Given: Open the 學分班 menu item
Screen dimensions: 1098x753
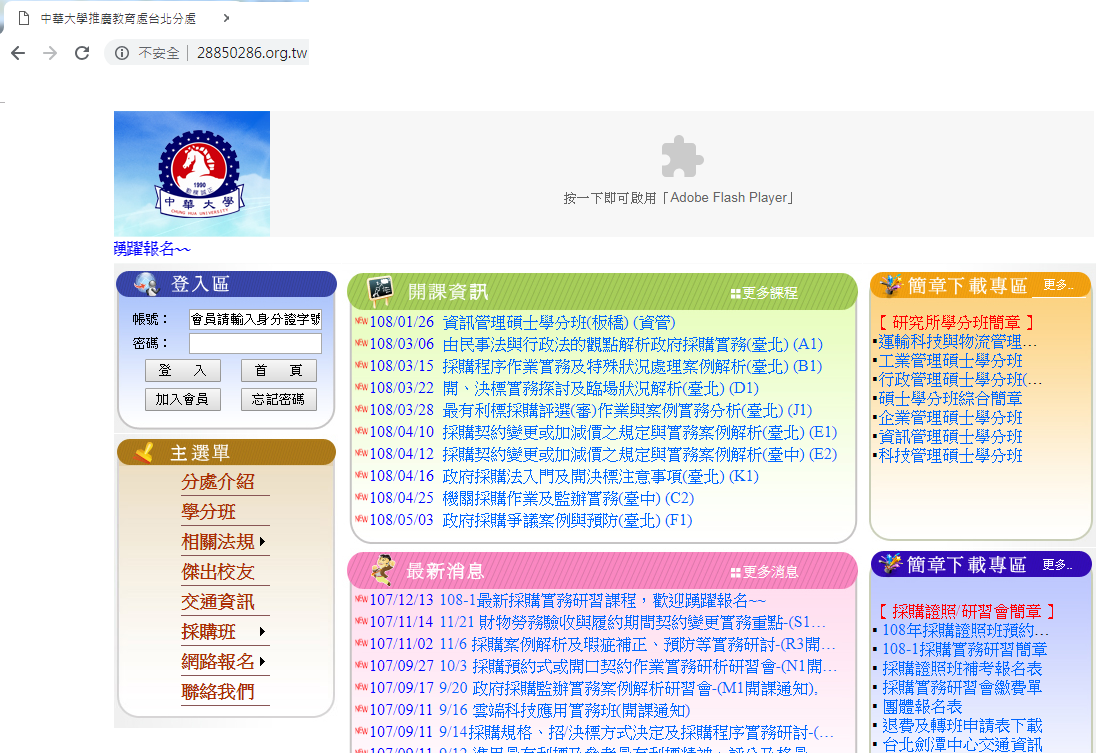Looking at the screenshot, I should [209, 512].
